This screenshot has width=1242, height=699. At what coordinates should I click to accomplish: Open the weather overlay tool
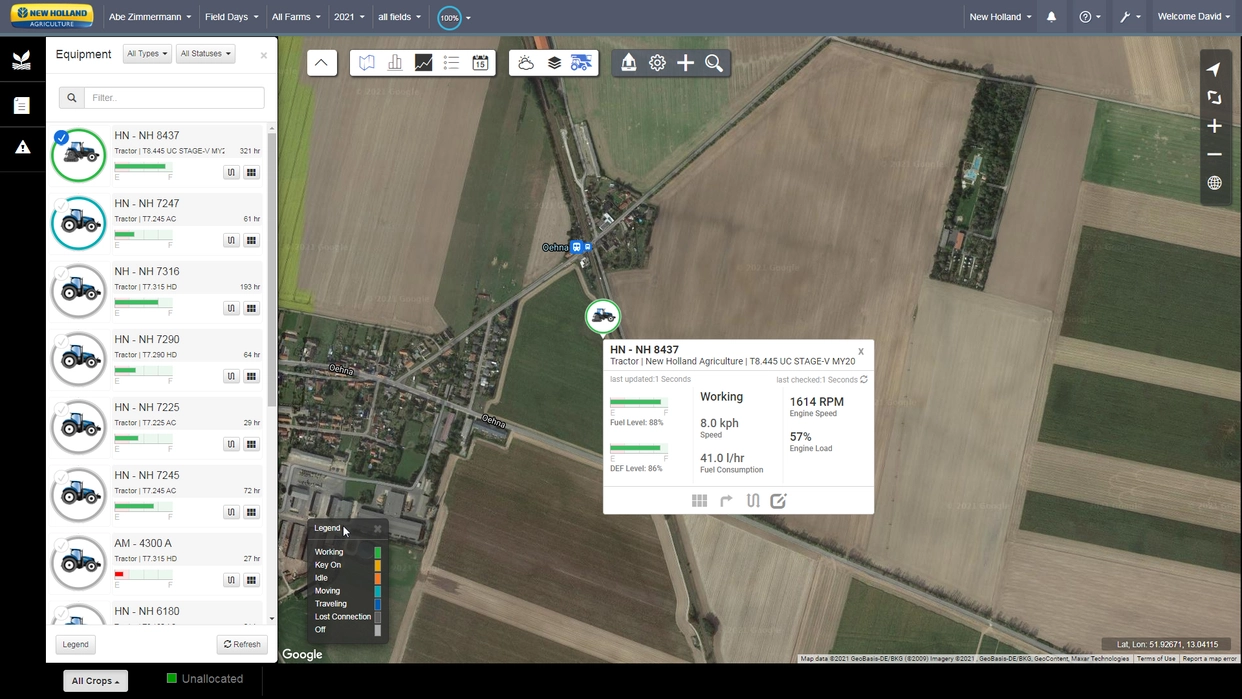tap(527, 62)
